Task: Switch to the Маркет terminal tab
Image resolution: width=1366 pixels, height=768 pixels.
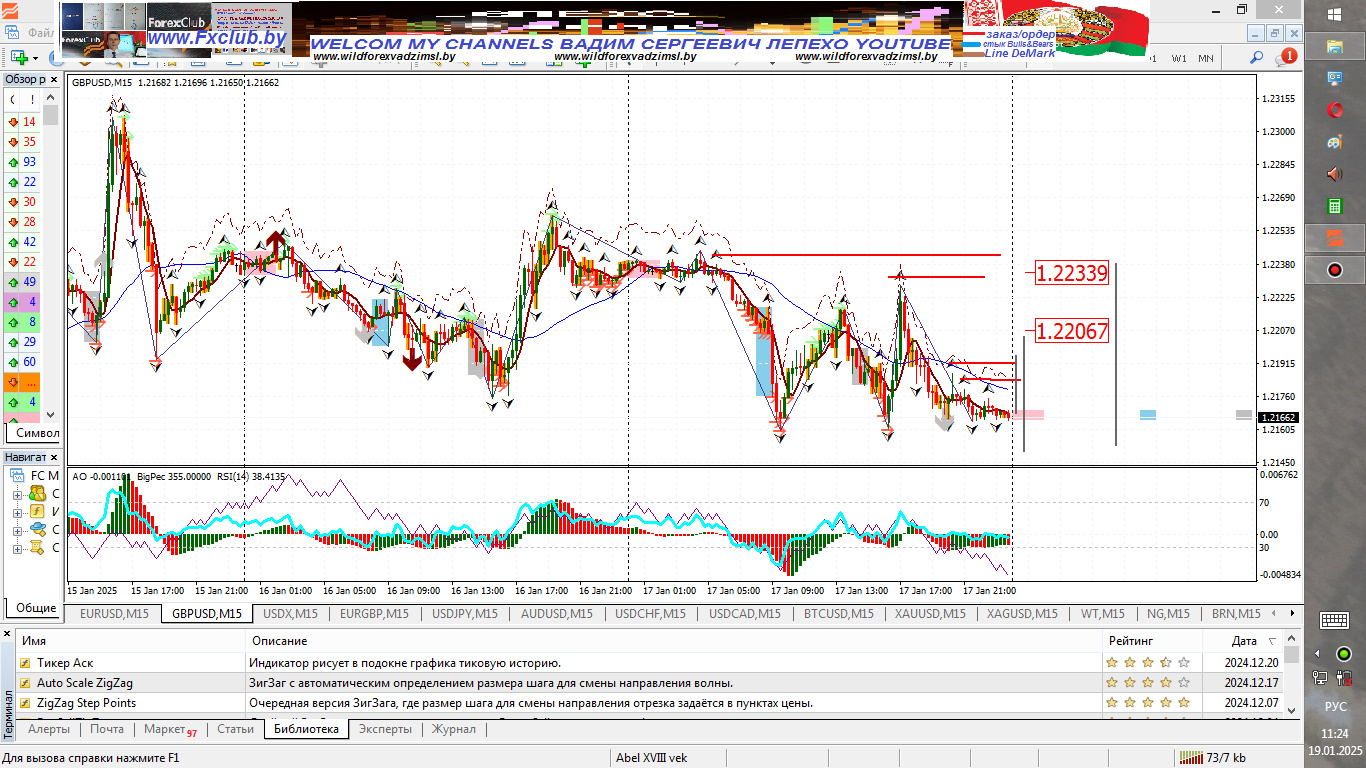Action: [x=170, y=729]
